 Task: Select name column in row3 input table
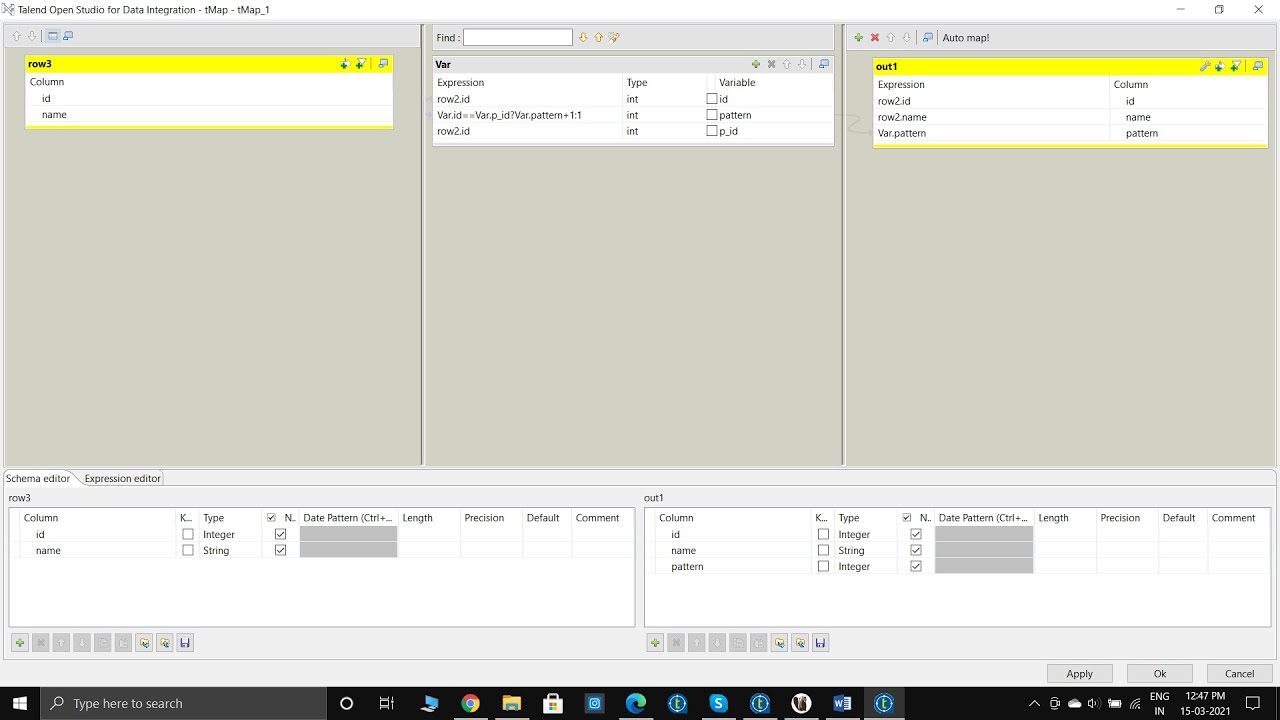(x=209, y=115)
